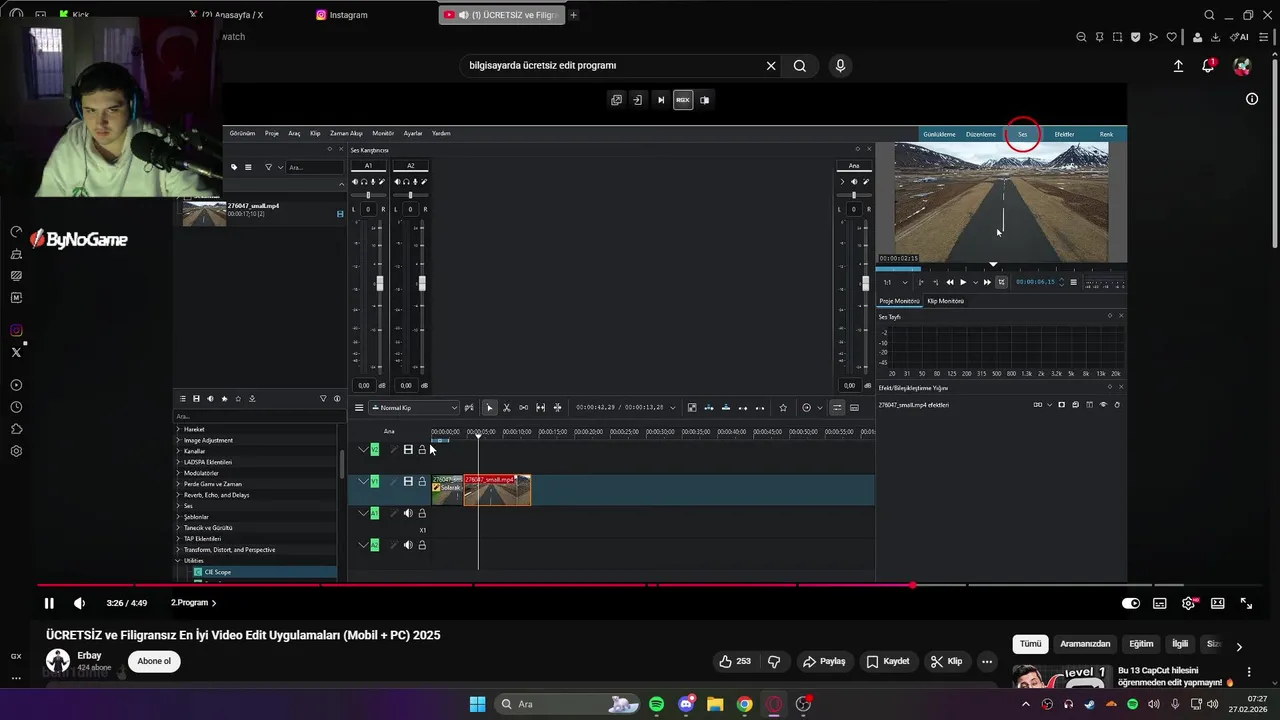The height and width of the screenshot is (720, 1280).
Task: Open the Ayarlar menu in Kdenlive
Action: coord(413,133)
